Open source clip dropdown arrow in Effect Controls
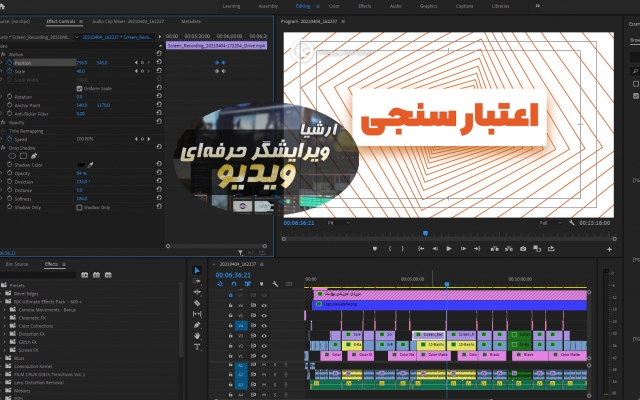 click(x=76, y=37)
